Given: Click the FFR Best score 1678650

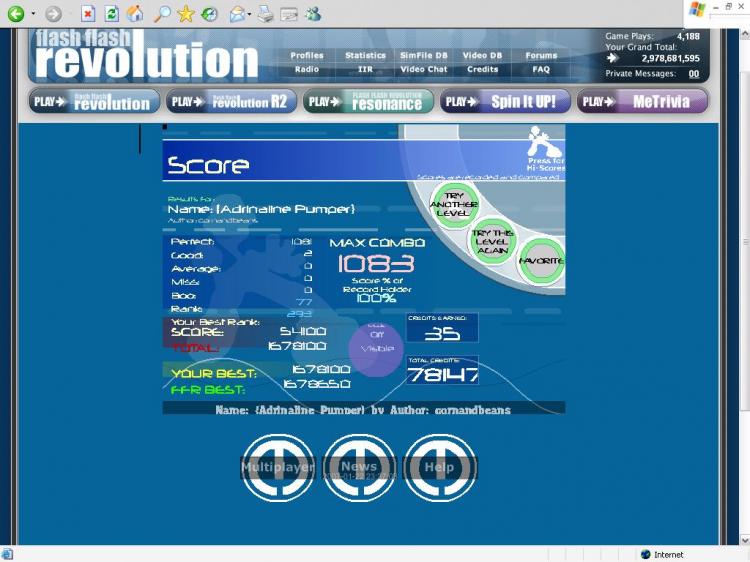Looking at the screenshot, I should pyautogui.click(x=317, y=384).
